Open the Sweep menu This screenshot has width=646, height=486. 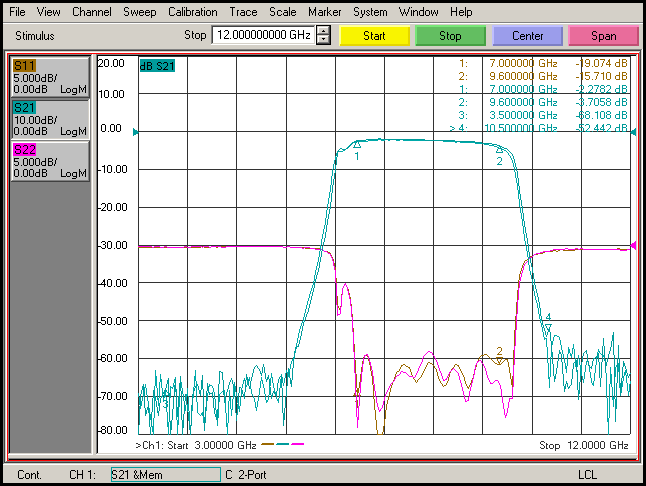139,12
